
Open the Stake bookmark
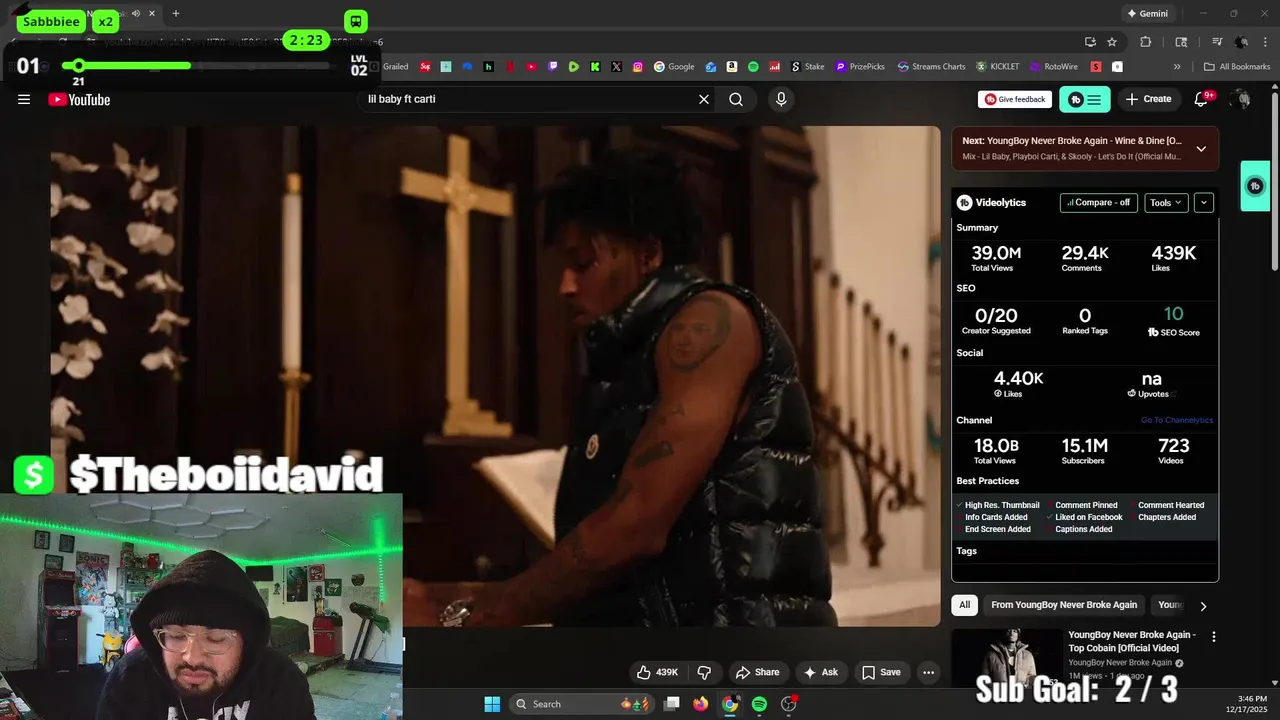[808, 67]
